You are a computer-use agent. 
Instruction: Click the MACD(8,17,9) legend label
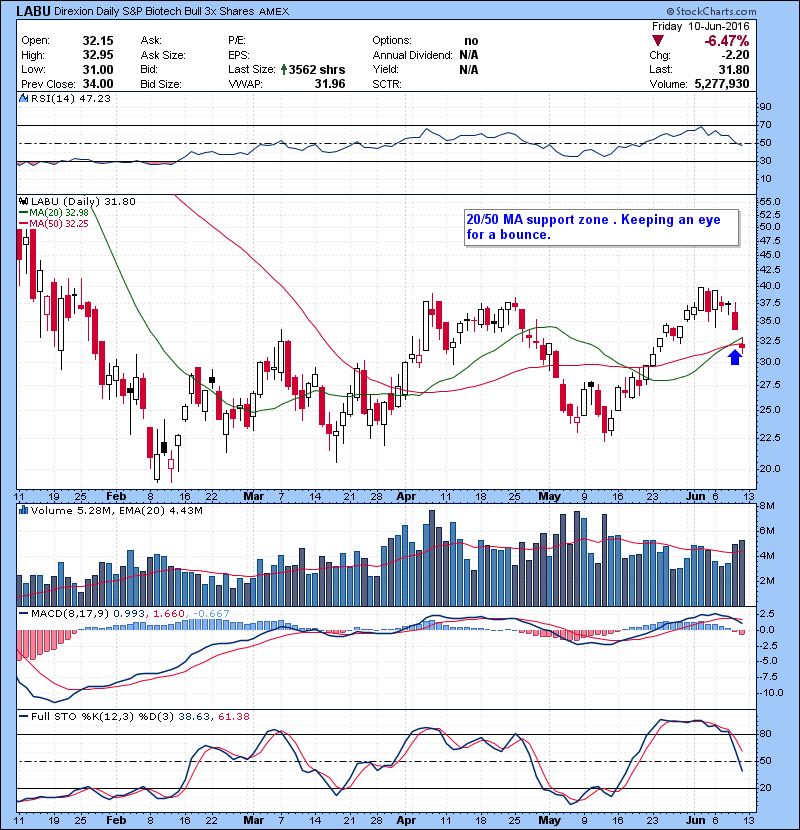coord(70,614)
